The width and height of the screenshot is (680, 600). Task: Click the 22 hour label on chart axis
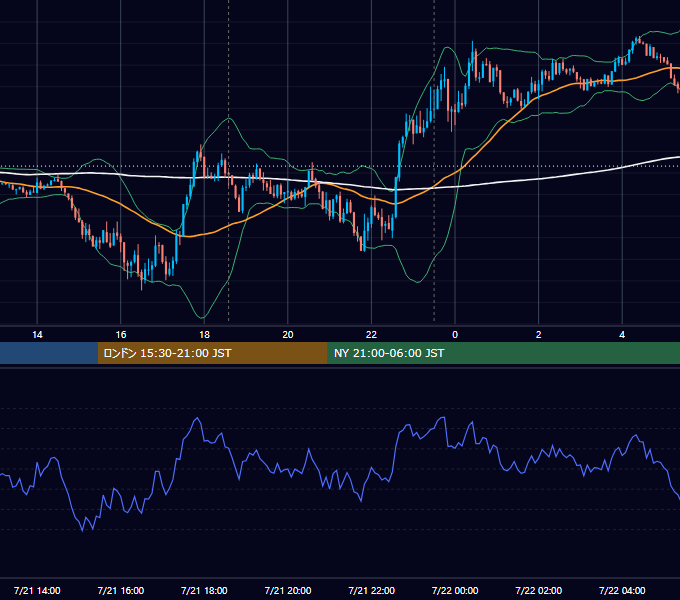(x=371, y=335)
